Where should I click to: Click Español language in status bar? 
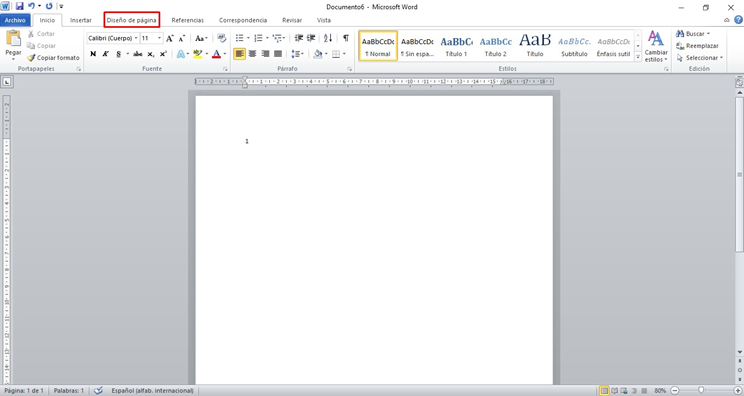152,391
